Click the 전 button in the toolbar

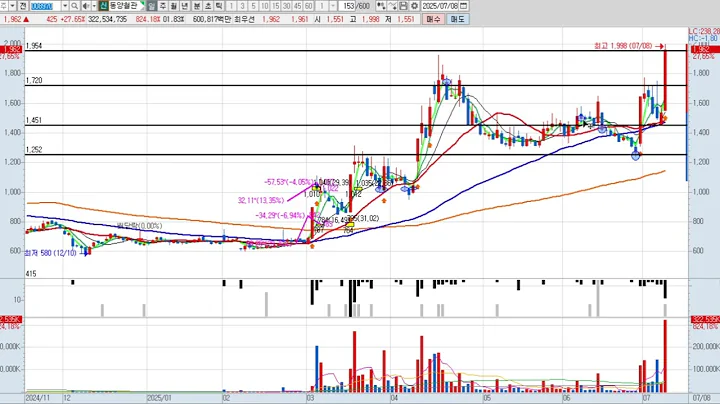23,6
